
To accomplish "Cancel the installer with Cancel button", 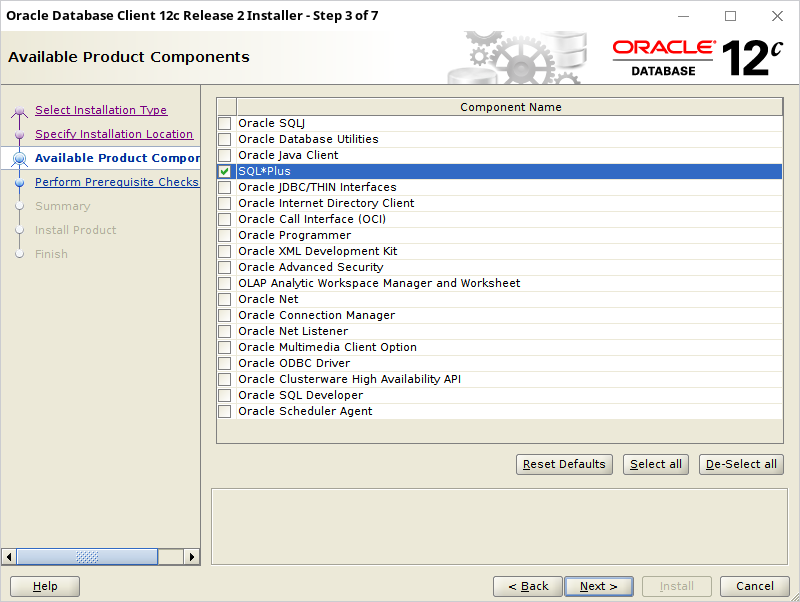I will (755, 586).
